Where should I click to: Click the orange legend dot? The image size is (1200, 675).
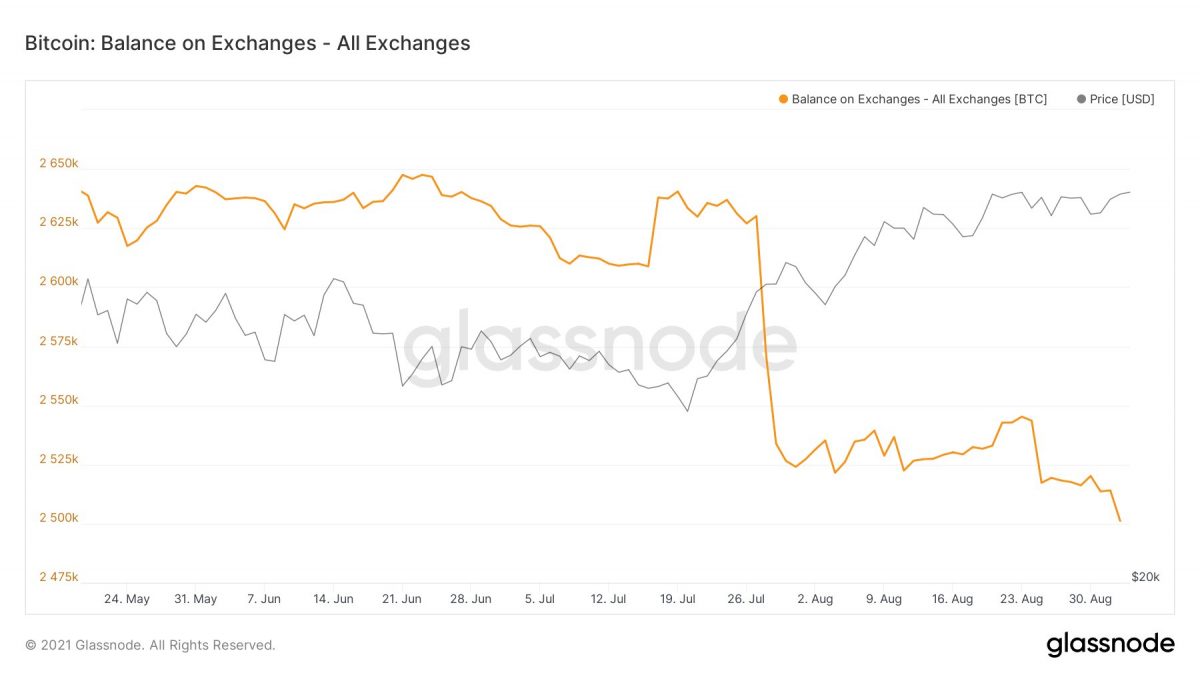pyautogui.click(x=783, y=99)
